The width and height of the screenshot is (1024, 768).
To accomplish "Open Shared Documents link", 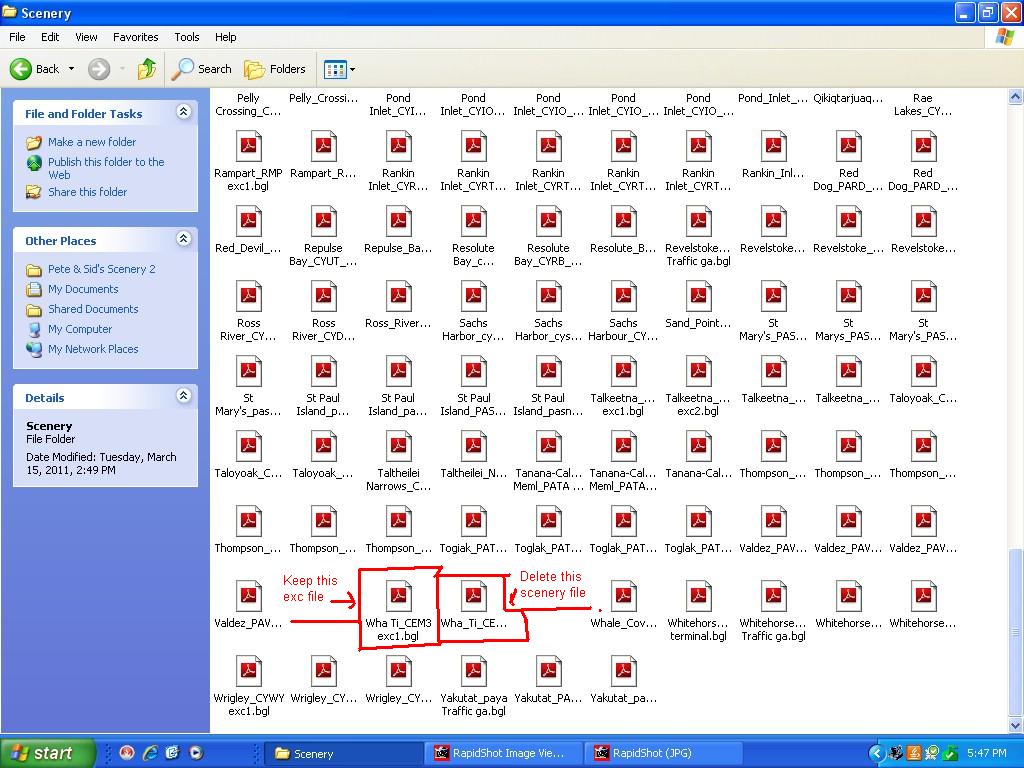I will tap(93, 309).
